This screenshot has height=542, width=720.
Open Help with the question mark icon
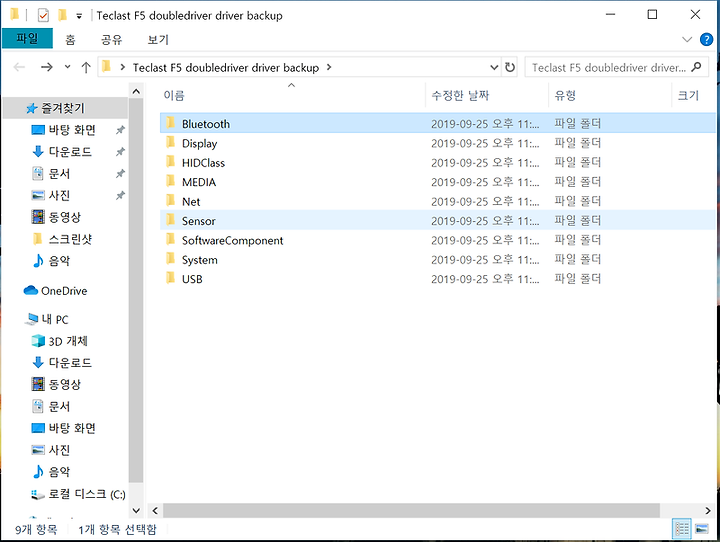tap(706, 40)
